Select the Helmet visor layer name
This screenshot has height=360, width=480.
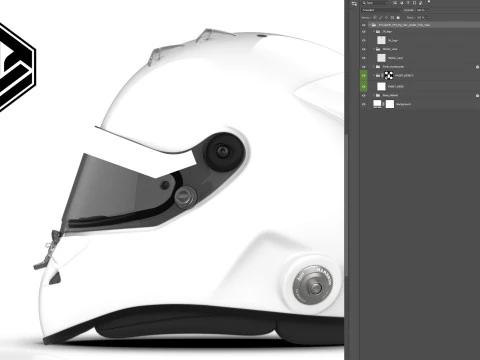pos(395,58)
